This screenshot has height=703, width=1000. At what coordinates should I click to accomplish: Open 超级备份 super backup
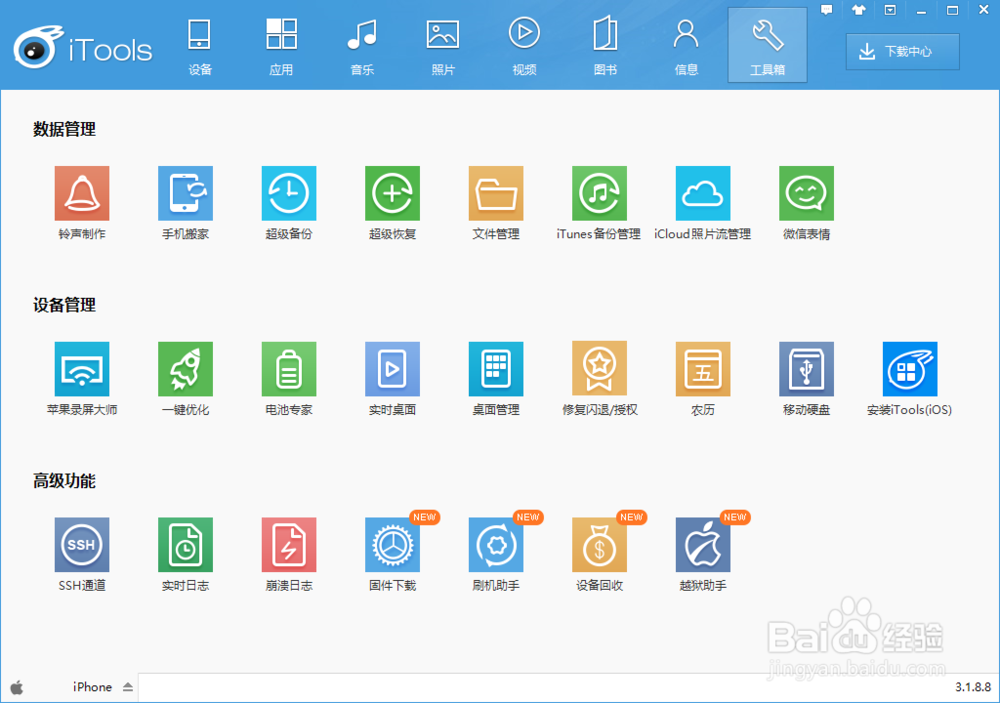click(x=289, y=193)
